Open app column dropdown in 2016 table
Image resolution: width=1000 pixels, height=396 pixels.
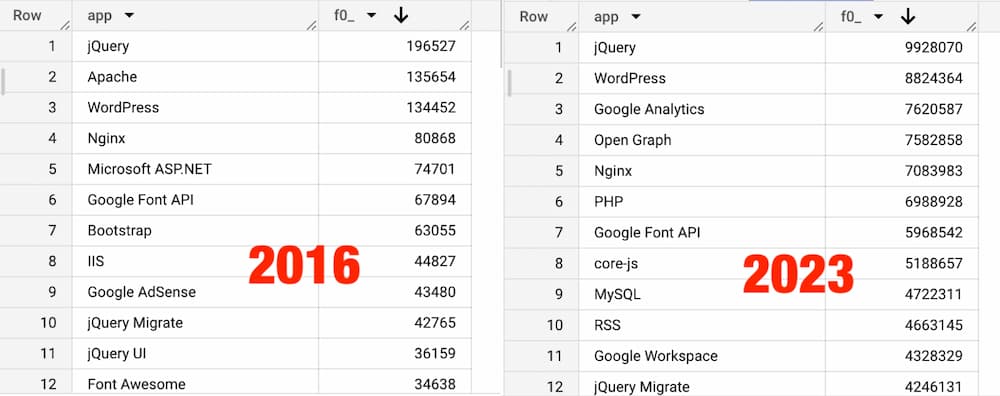[x=129, y=16]
